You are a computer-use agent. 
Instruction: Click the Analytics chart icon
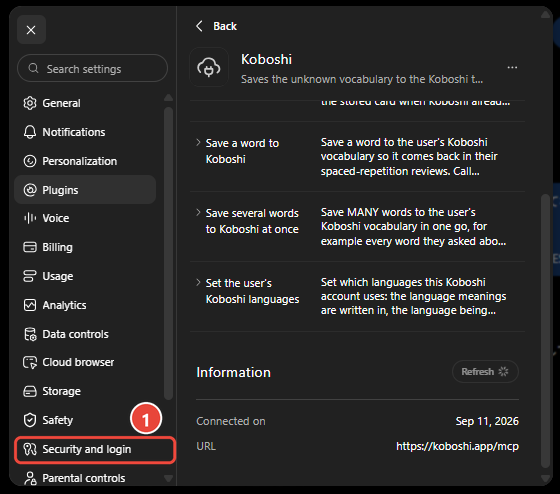coord(30,305)
